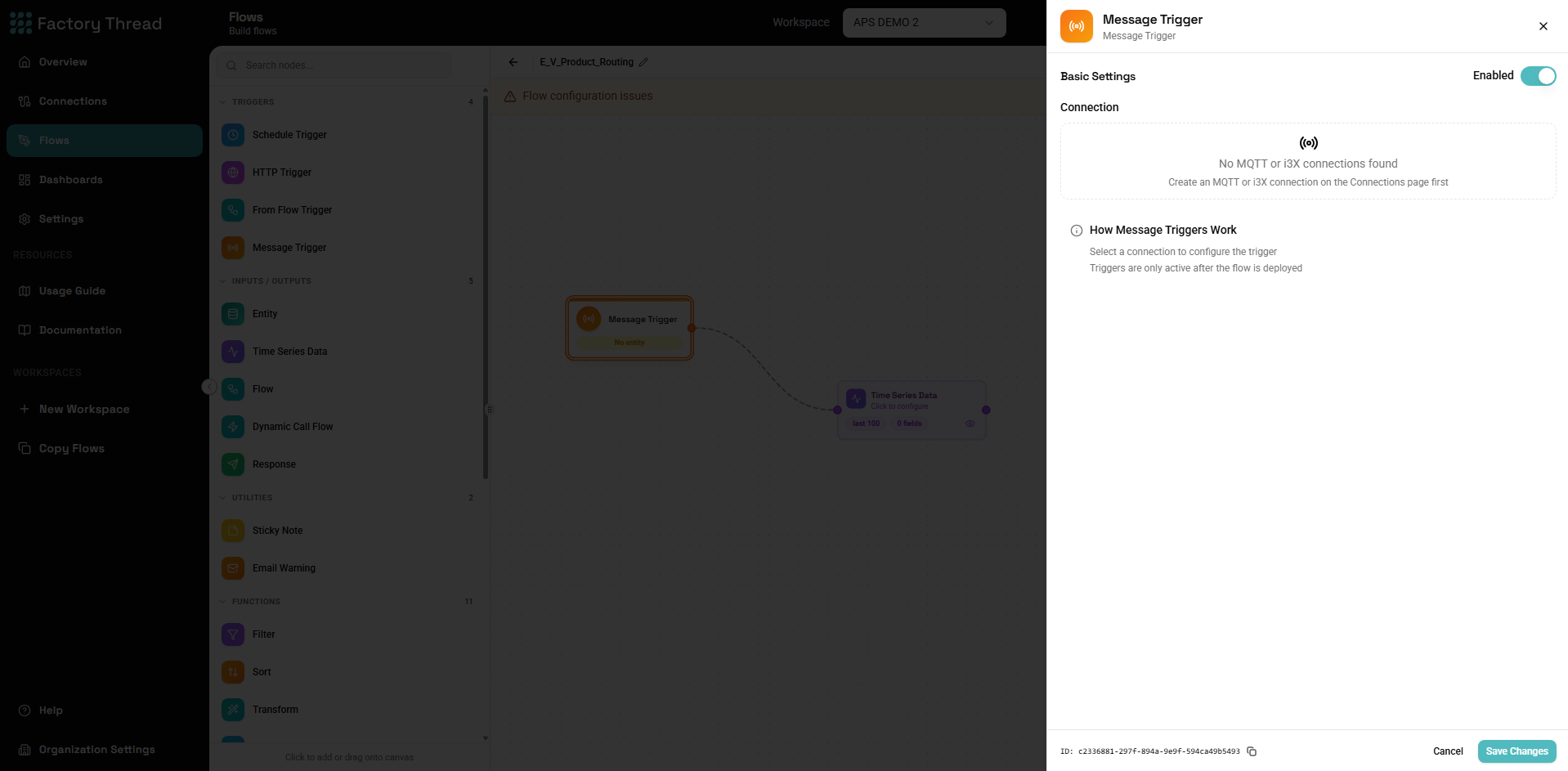
Task: Select the HTTP Trigger node icon
Action: (x=233, y=173)
